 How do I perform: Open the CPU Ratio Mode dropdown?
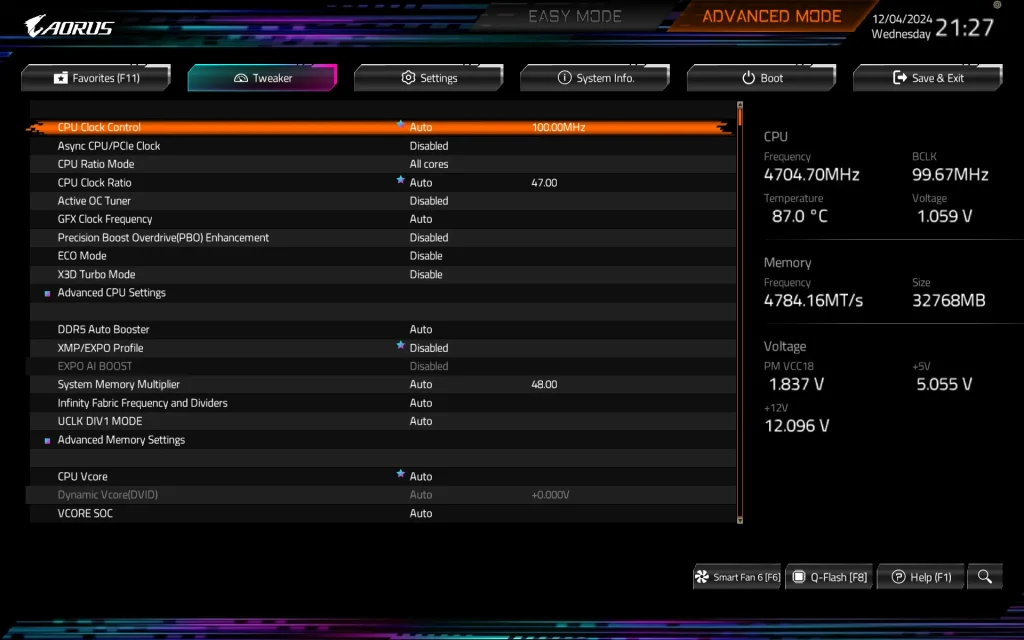[x=430, y=163]
